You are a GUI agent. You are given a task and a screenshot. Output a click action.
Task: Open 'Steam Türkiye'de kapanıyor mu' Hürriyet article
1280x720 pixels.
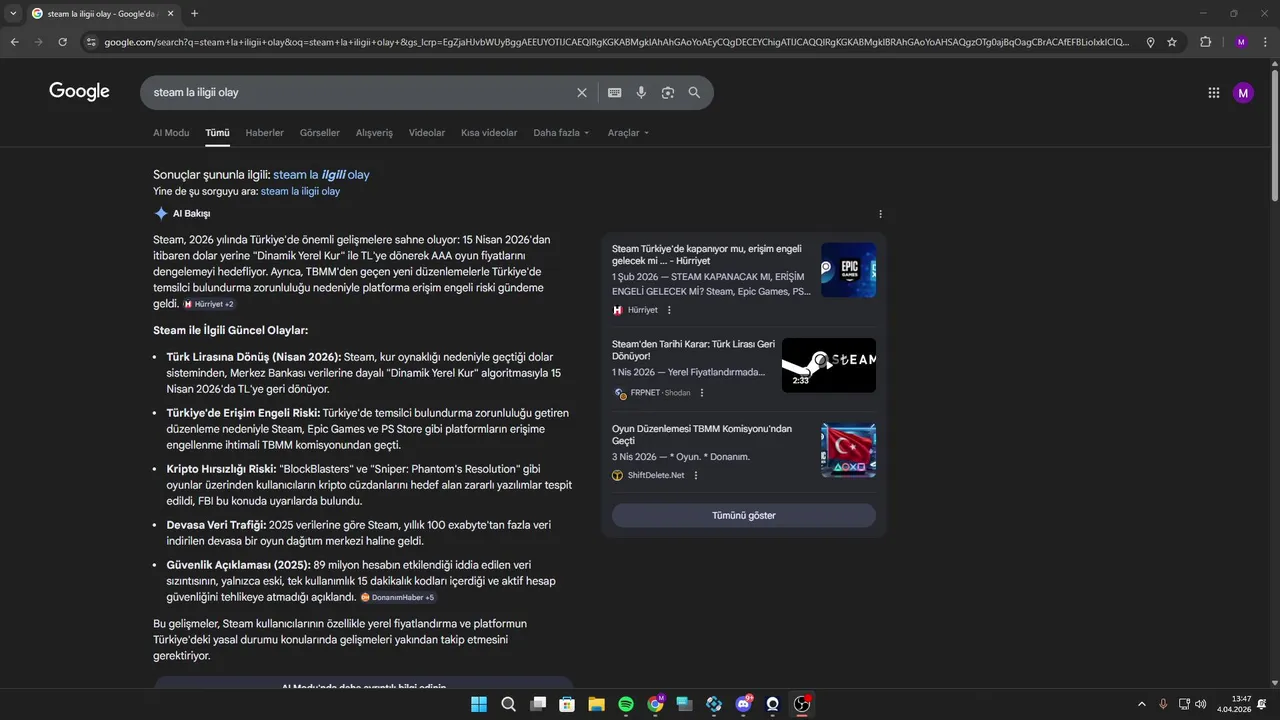point(707,255)
